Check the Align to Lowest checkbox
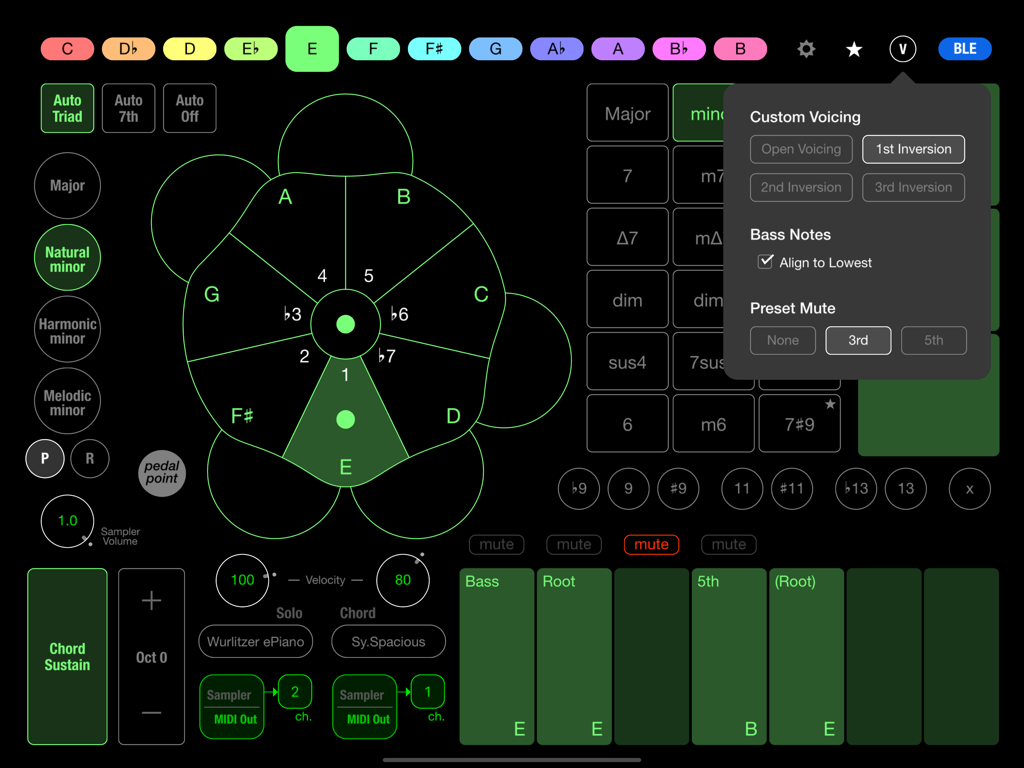This screenshot has height=768, width=1024. coord(766,262)
